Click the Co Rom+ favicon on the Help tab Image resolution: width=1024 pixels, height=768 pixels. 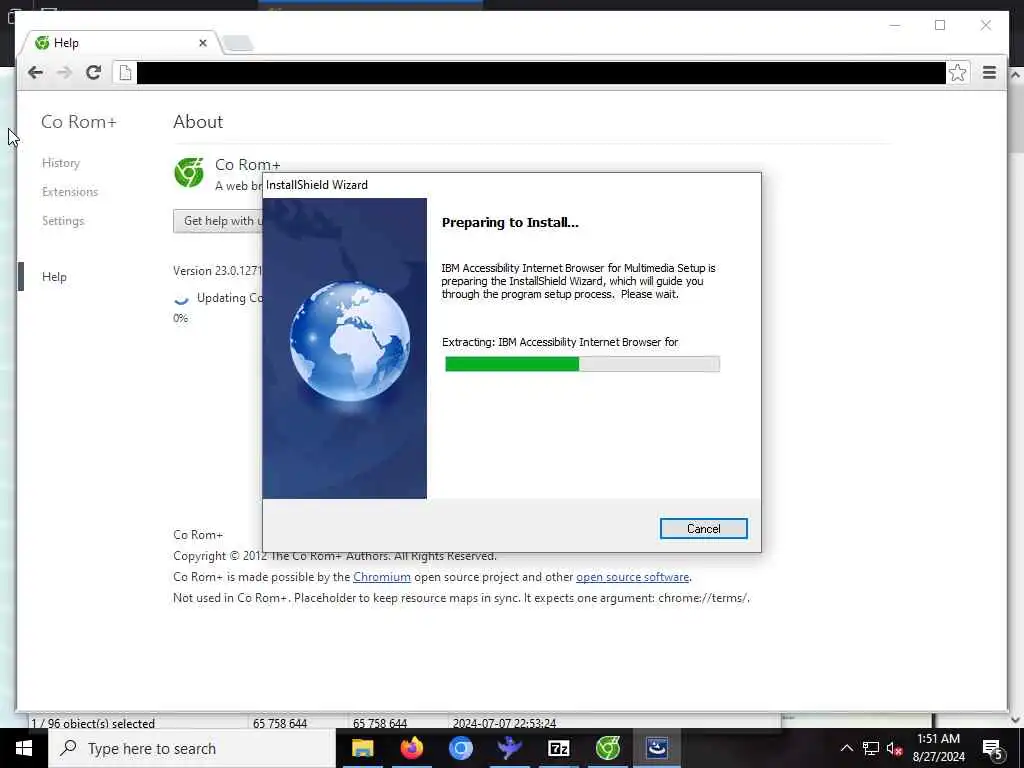42,43
